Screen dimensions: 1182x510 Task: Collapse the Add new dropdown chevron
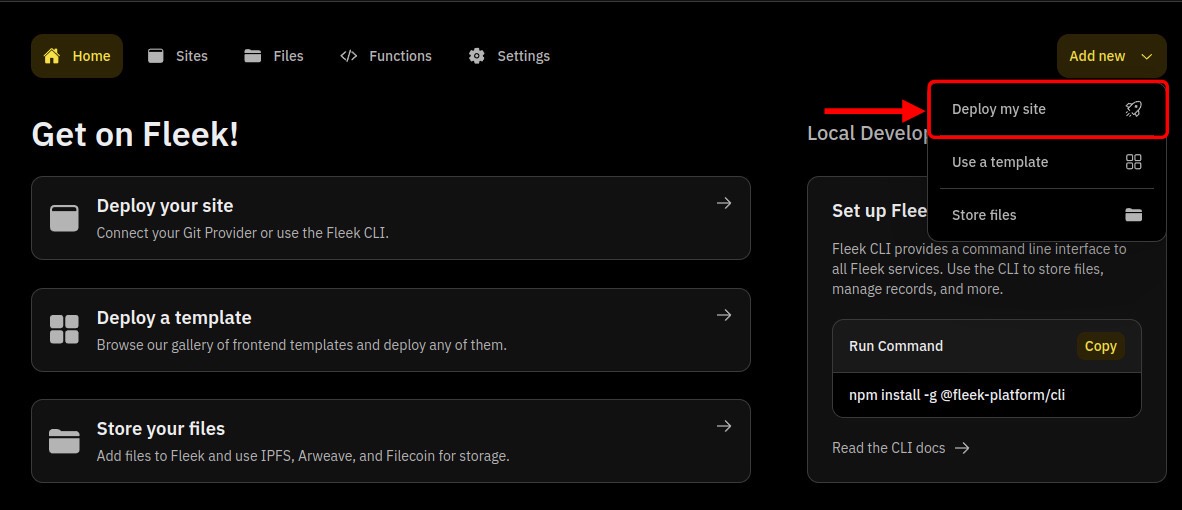(1146, 57)
